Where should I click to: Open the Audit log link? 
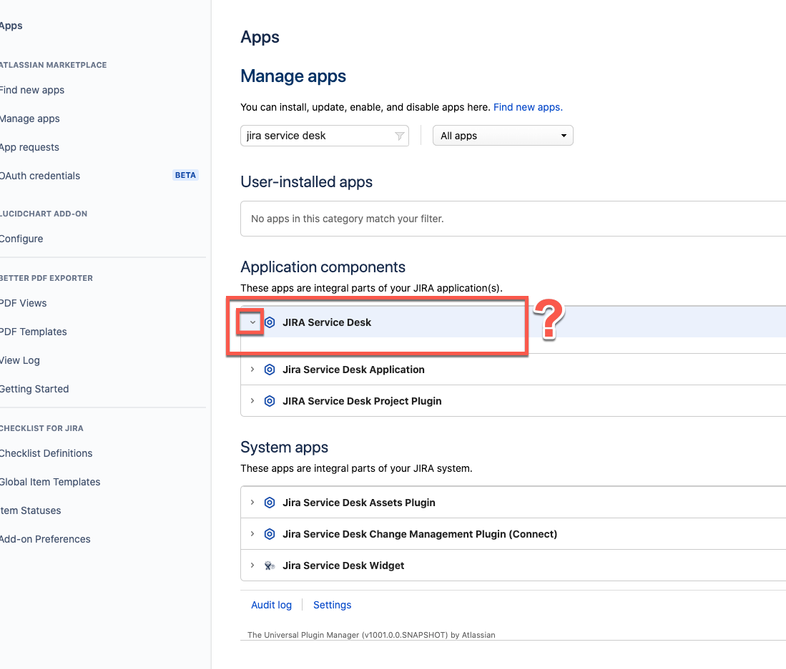(x=271, y=605)
